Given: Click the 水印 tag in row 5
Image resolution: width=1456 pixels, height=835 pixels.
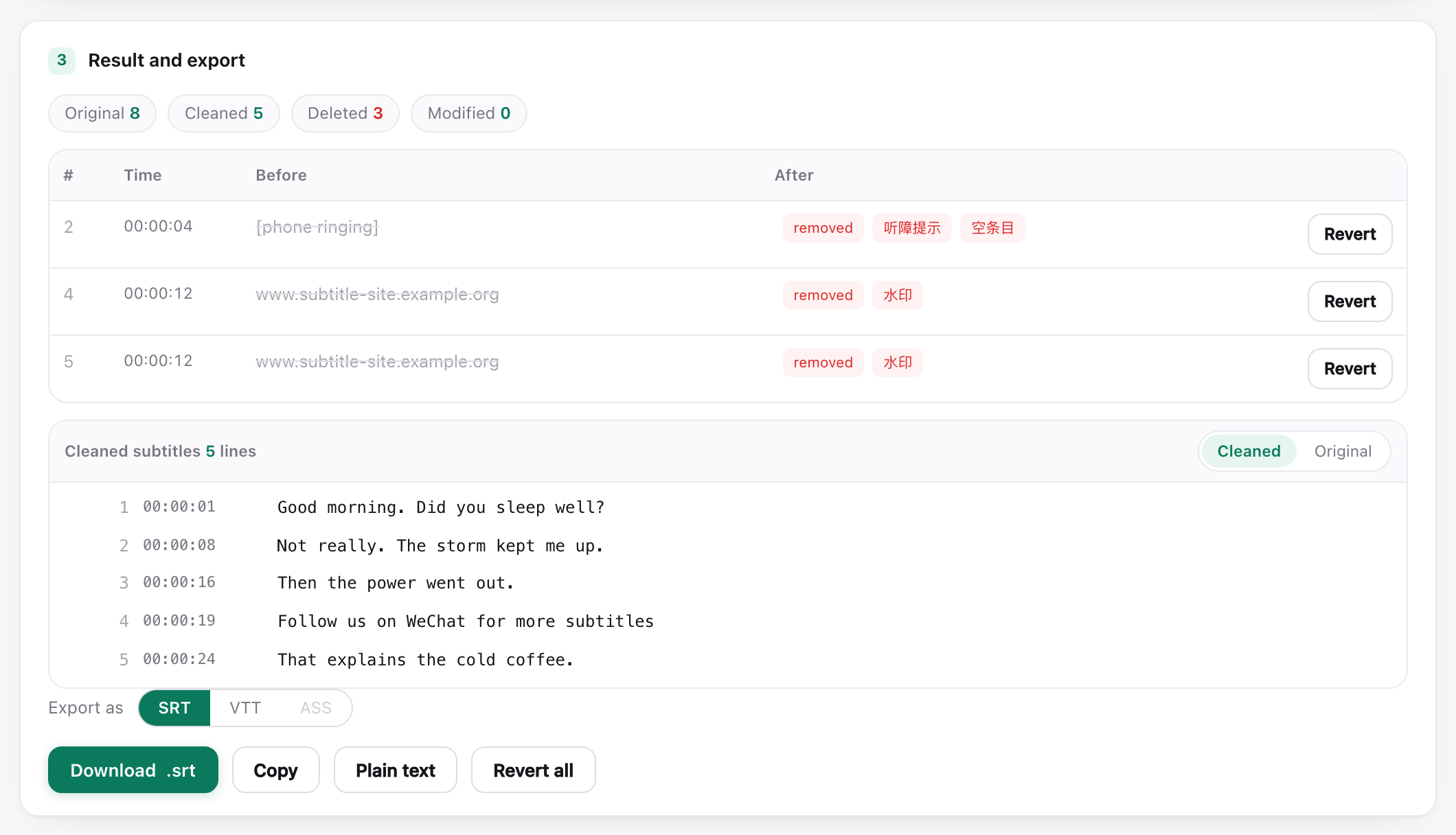Looking at the screenshot, I should [x=898, y=363].
